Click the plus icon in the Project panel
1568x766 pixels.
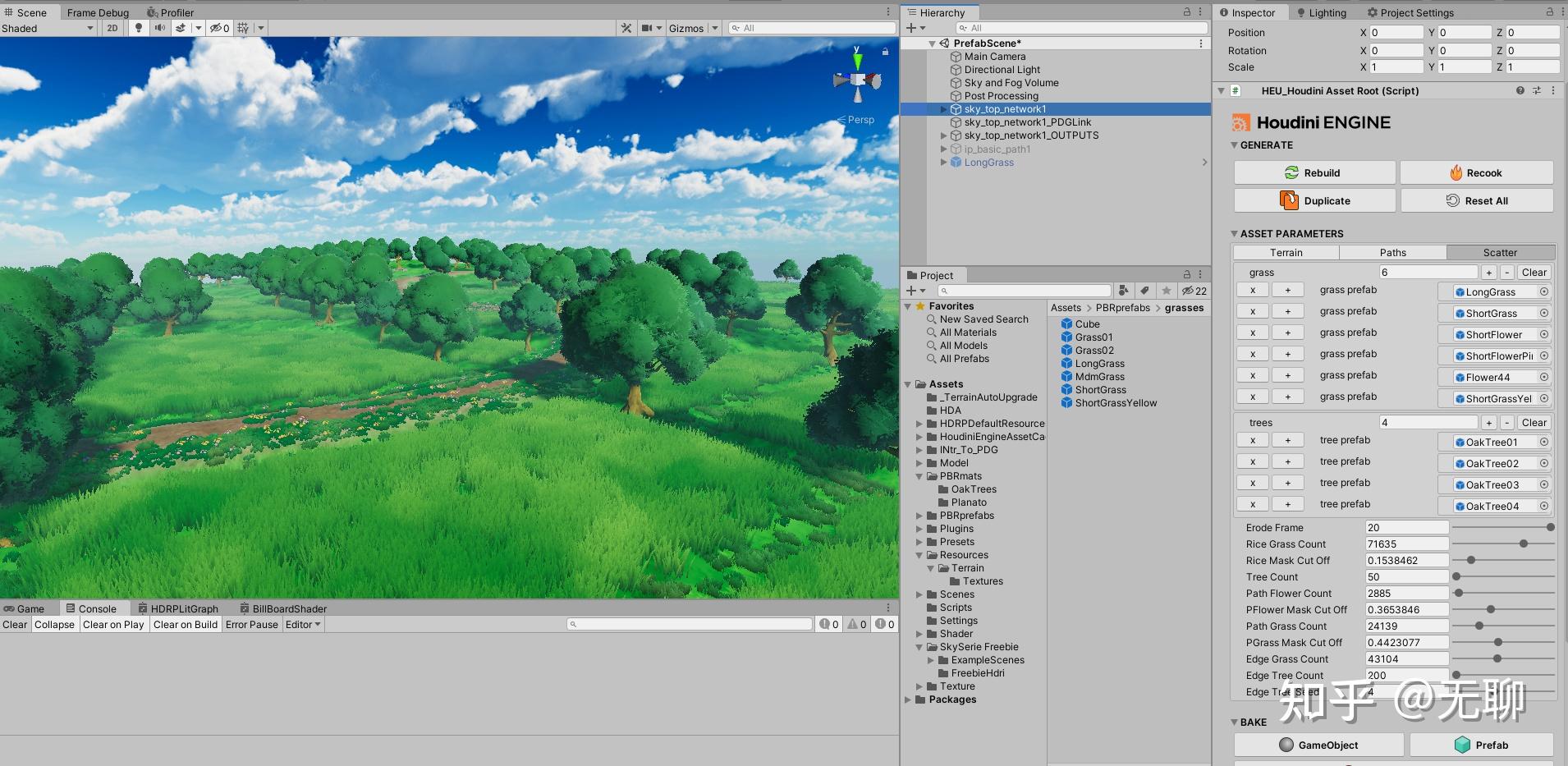pyautogui.click(x=911, y=290)
